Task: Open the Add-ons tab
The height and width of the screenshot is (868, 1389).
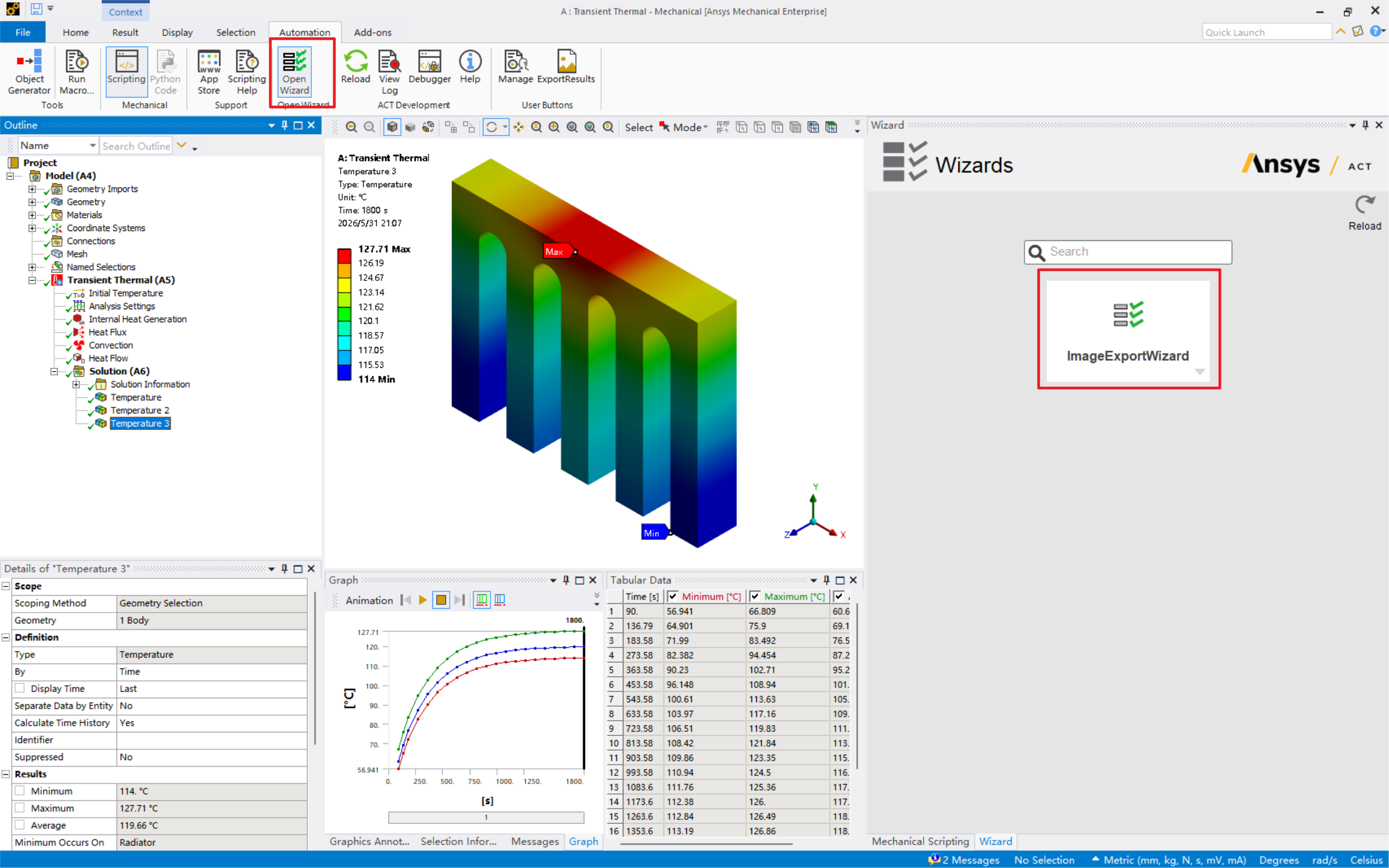Action: (373, 32)
